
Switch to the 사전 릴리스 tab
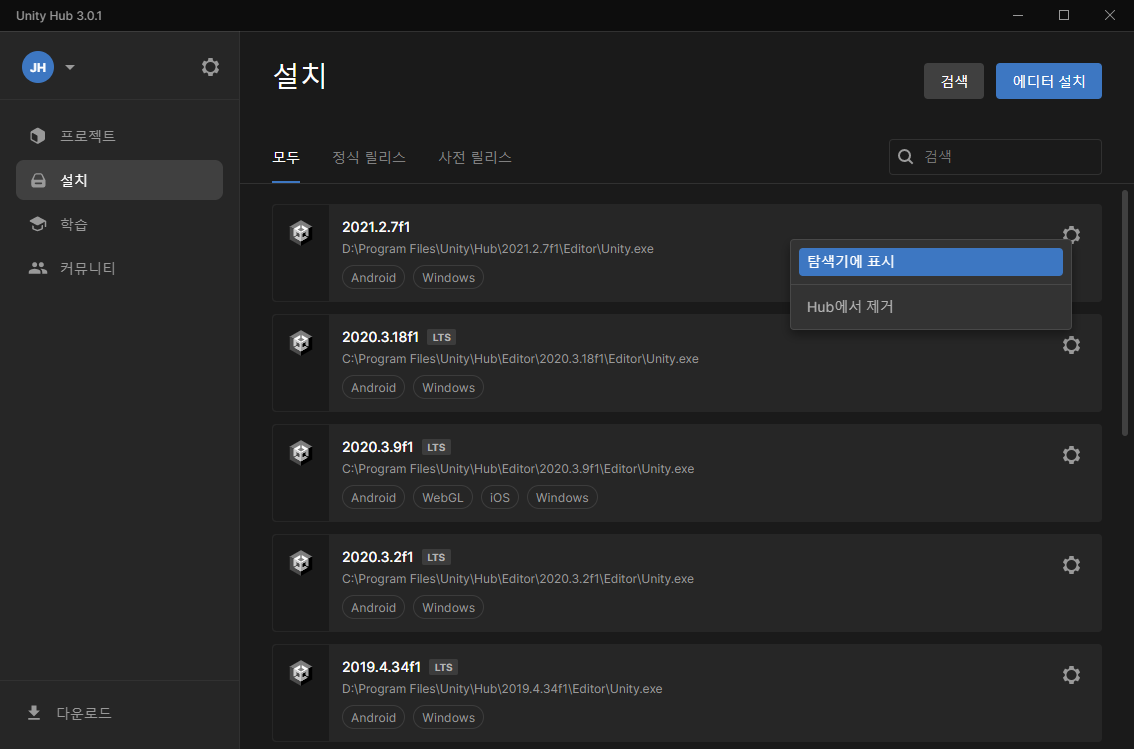[475, 158]
